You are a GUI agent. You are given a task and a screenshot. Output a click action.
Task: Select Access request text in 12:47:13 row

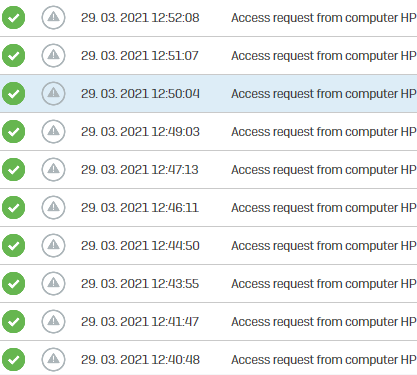tap(324, 170)
